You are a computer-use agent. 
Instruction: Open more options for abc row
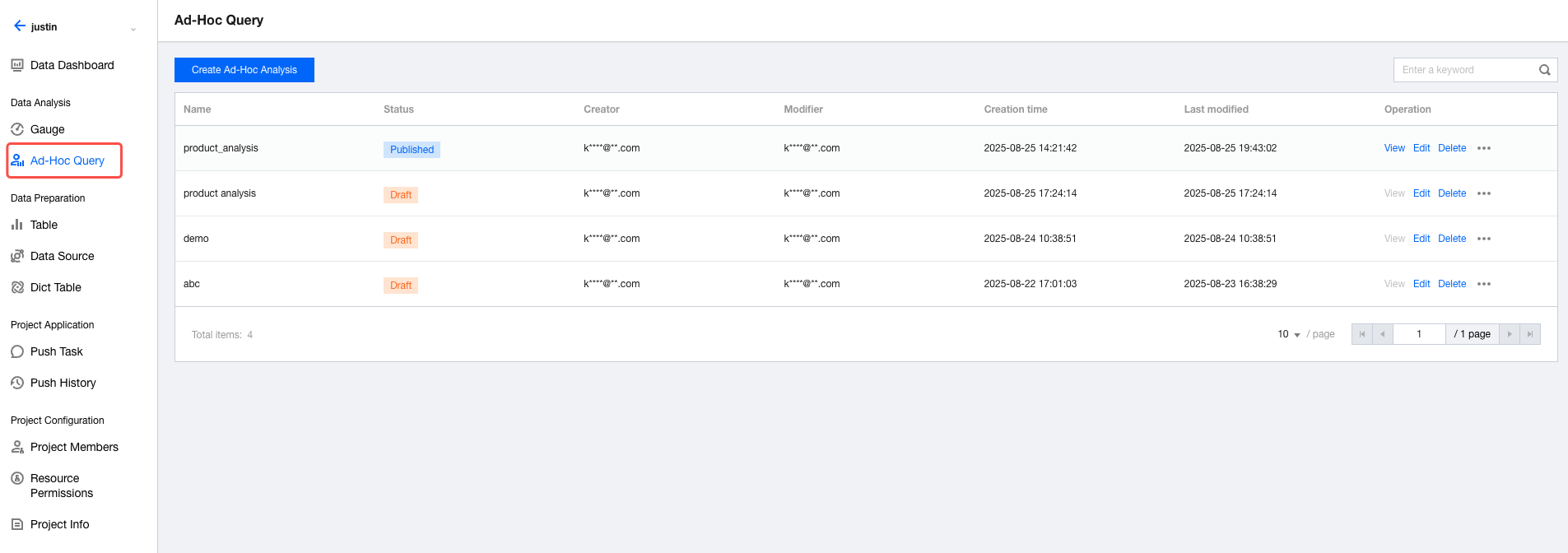click(x=1484, y=284)
